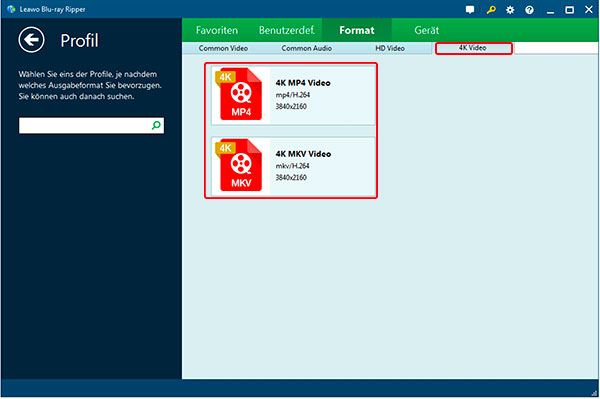Select the 4K Video sub-tab

pos(473,48)
